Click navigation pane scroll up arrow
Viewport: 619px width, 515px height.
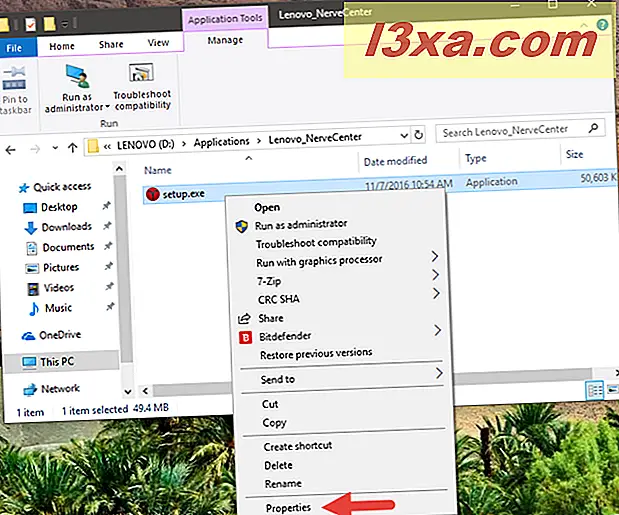pyautogui.click(x=119, y=169)
